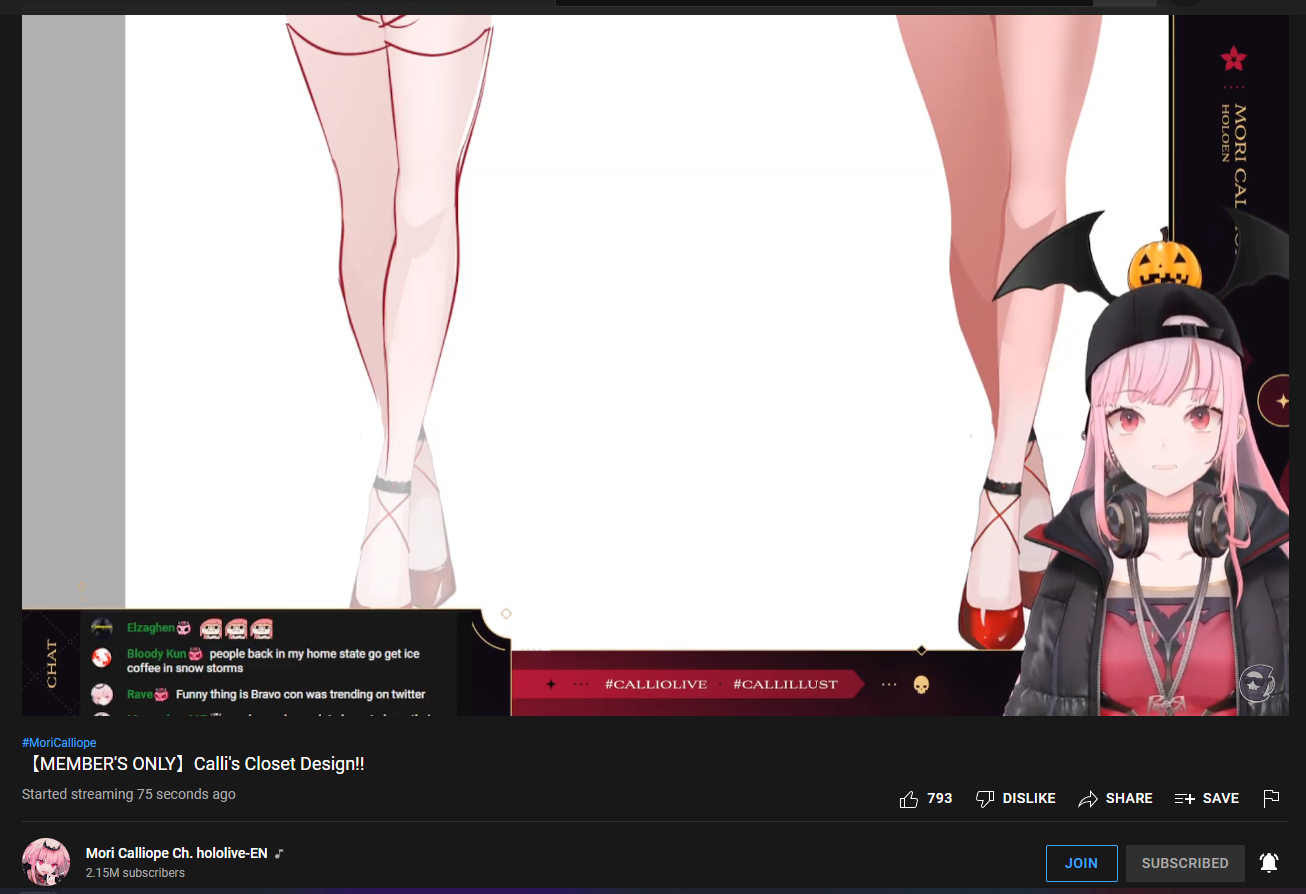
Task: Click the SUBSCRIBED button
Action: pos(1185,863)
